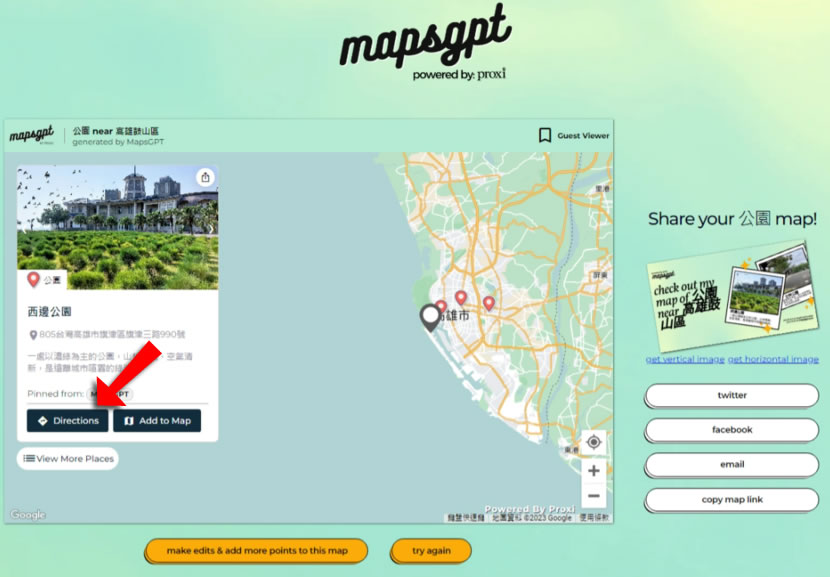Share the map by email
This screenshot has width=830, height=577.
coord(732,464)
